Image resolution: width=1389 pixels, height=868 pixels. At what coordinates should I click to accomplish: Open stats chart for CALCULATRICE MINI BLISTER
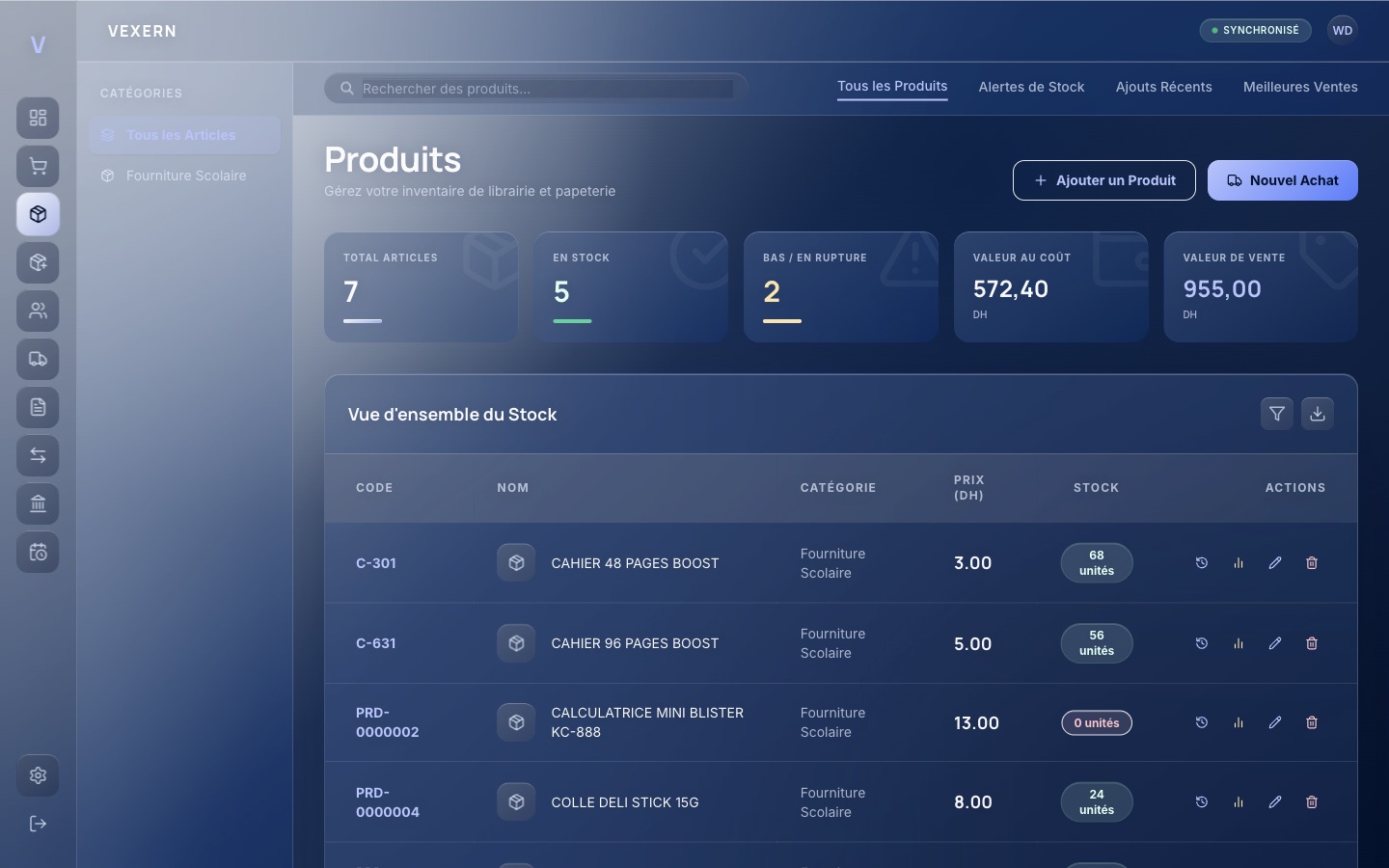click(1239, 722)
